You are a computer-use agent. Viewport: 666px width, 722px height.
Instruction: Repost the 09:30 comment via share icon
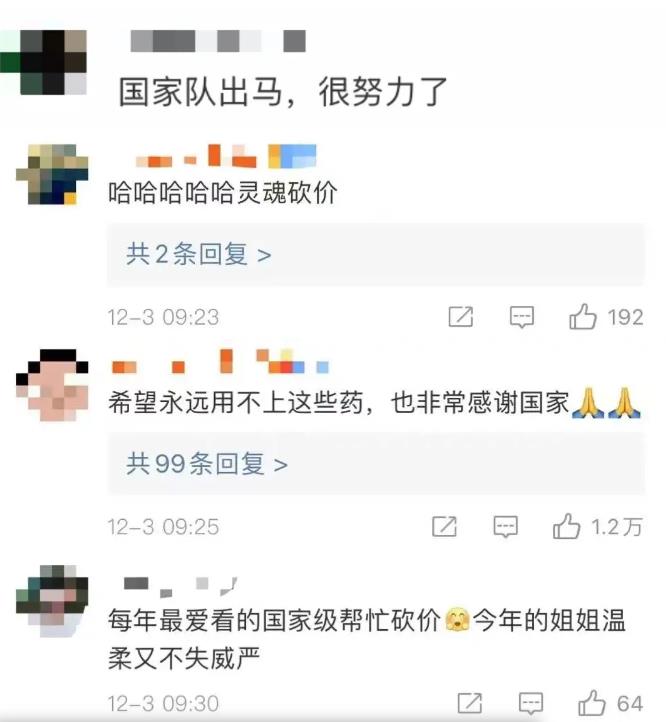[470, 703]
